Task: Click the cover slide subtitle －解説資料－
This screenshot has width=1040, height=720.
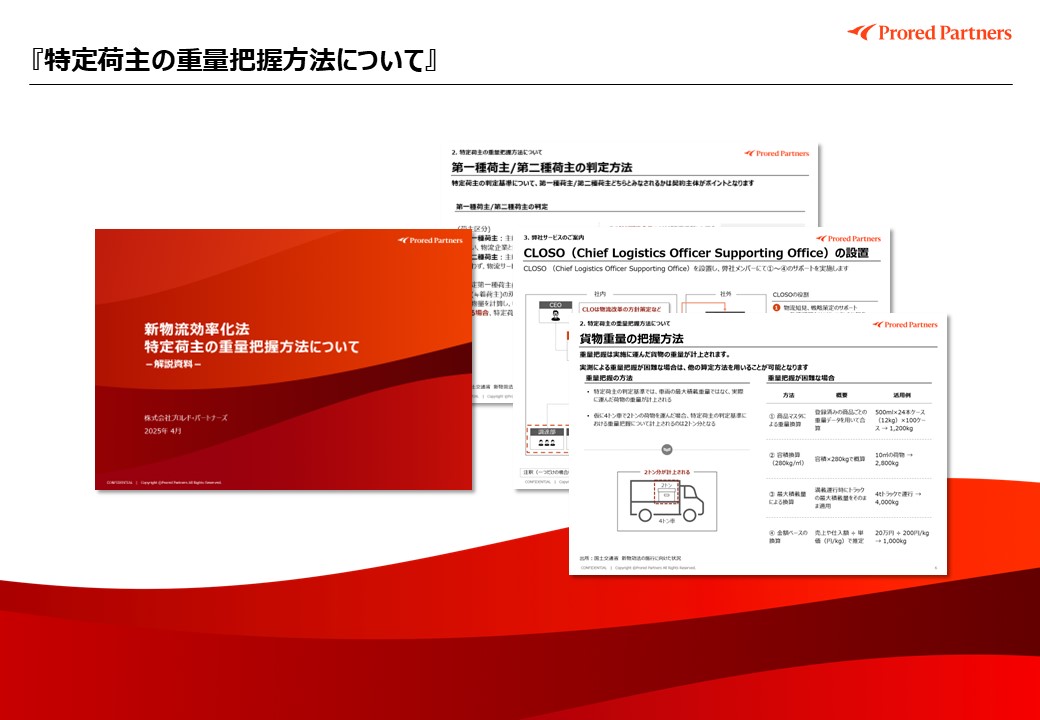Action: (x=173, y=364)
